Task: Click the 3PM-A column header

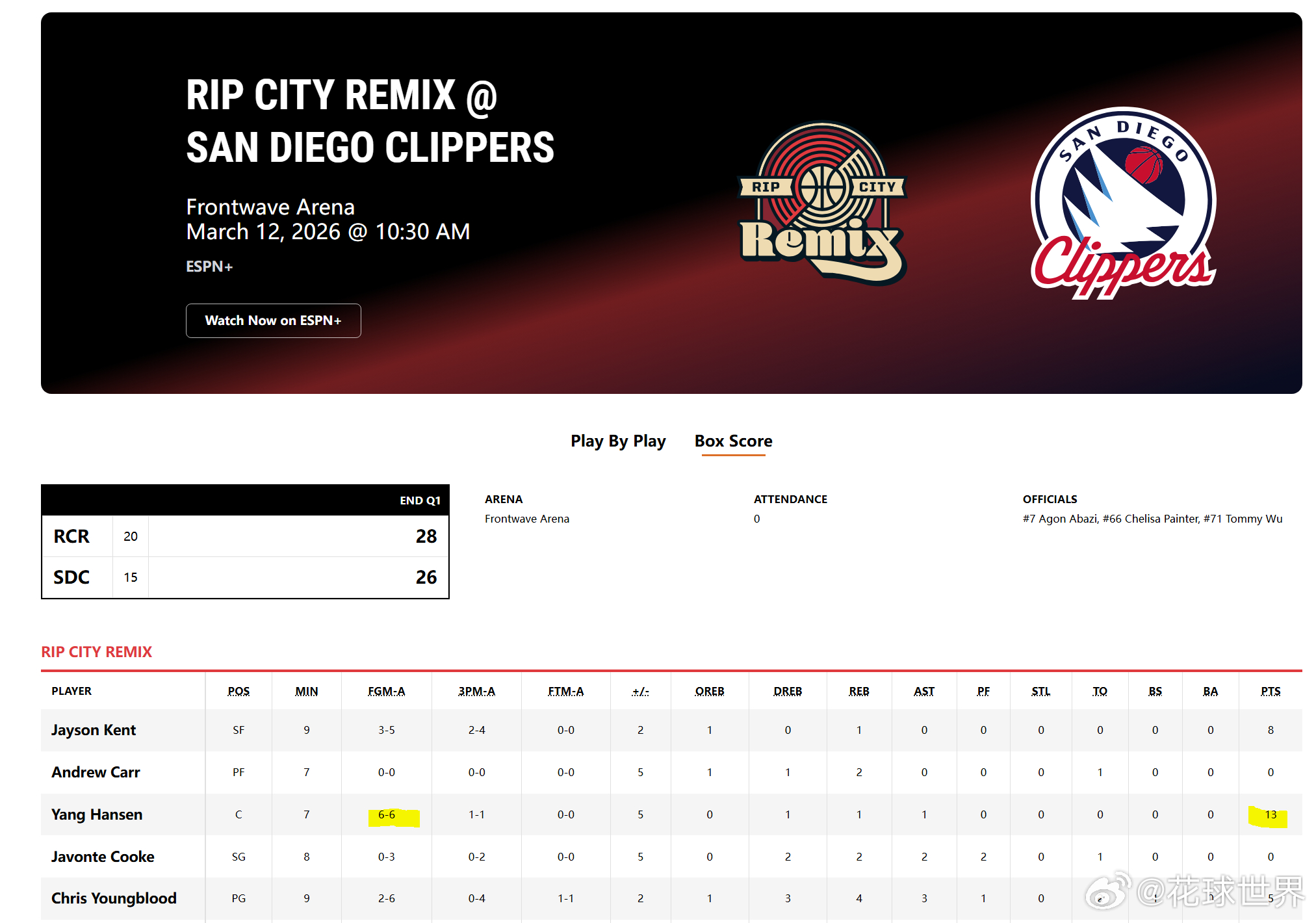Action: (476, 691)
